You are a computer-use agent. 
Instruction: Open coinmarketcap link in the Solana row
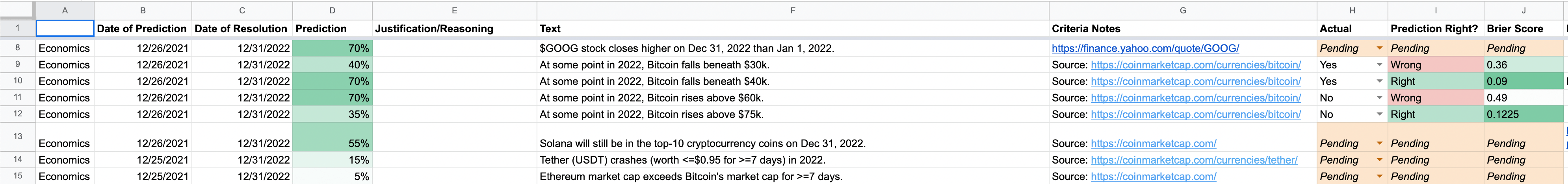point(1154,144)
